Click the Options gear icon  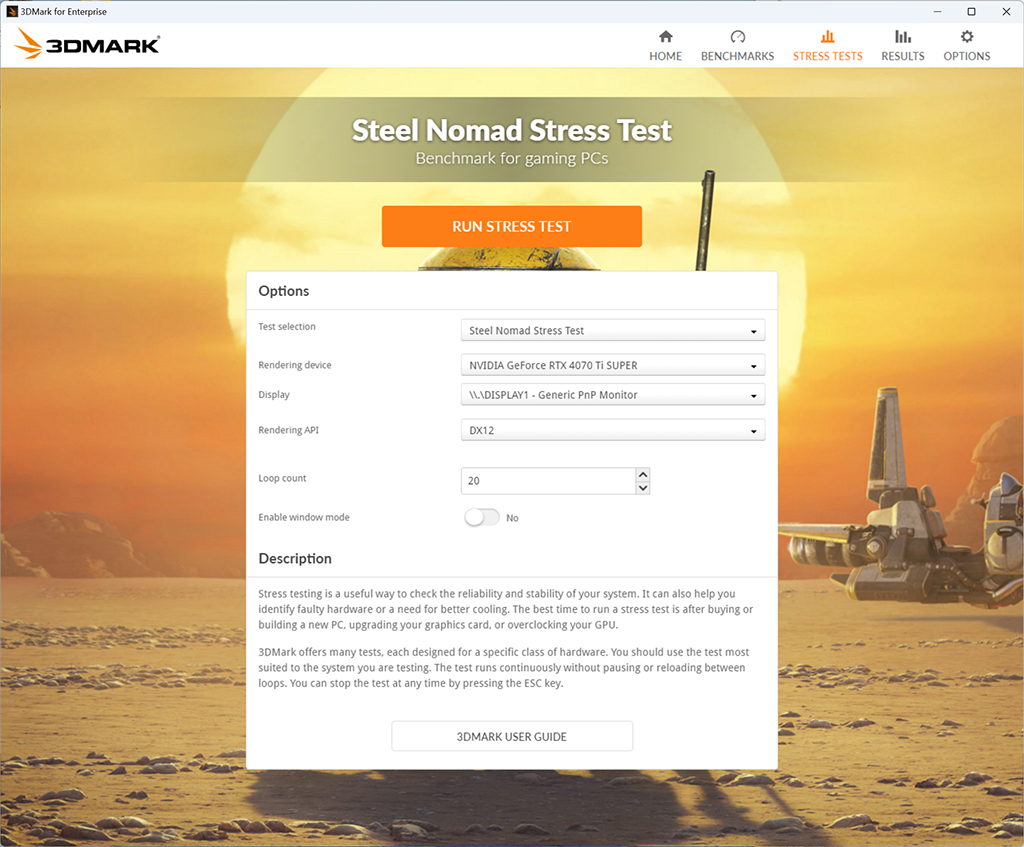click(x=967, y=37)
